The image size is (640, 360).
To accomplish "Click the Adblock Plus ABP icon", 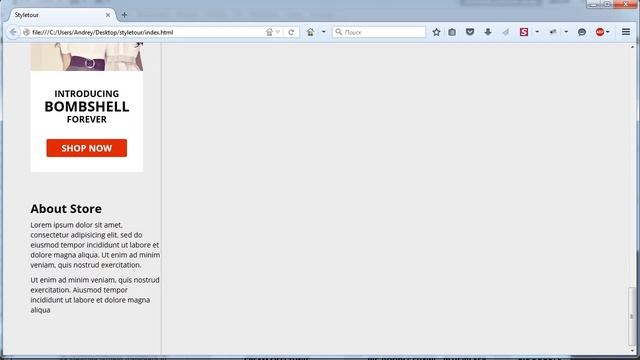I will [x=600, y=32].
